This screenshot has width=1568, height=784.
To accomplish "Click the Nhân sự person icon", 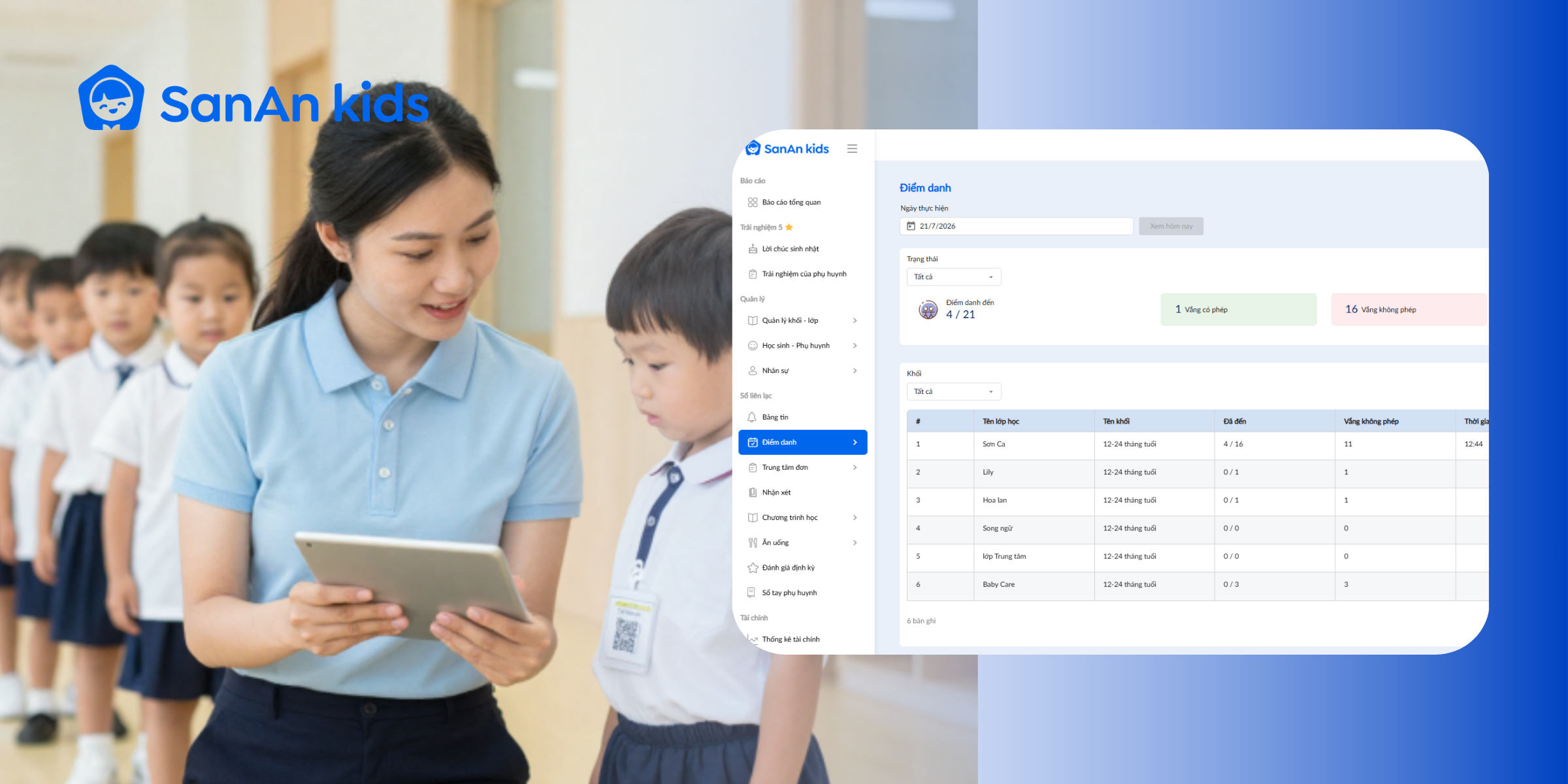I will coord(753,370).
